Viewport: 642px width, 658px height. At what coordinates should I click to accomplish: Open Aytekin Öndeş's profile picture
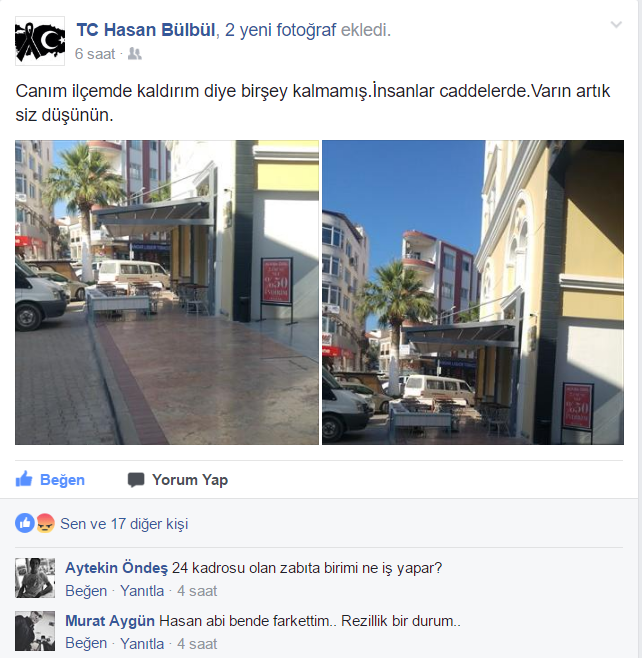(x=35, y=577)
